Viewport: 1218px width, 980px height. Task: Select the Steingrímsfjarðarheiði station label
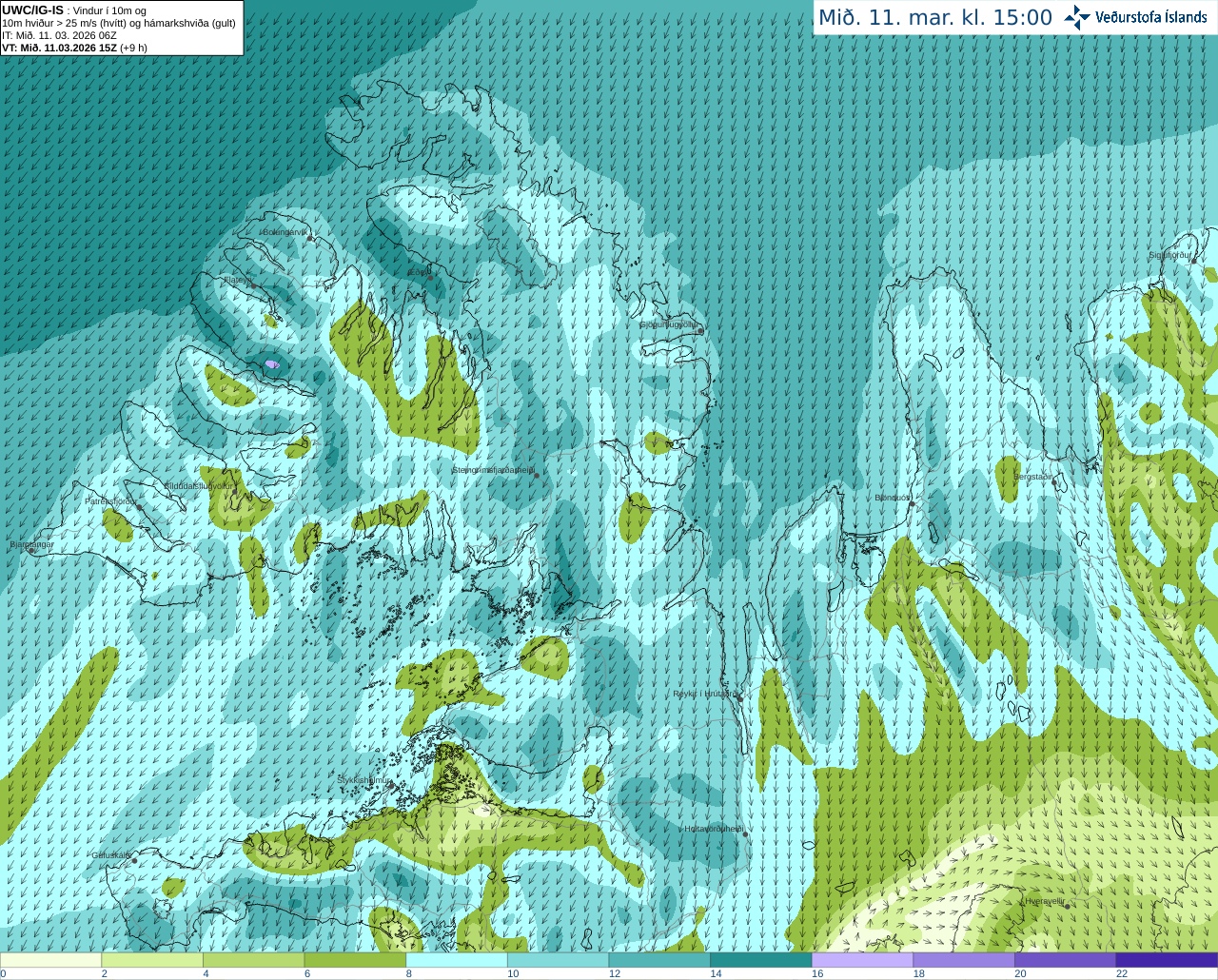coord(492,470)
